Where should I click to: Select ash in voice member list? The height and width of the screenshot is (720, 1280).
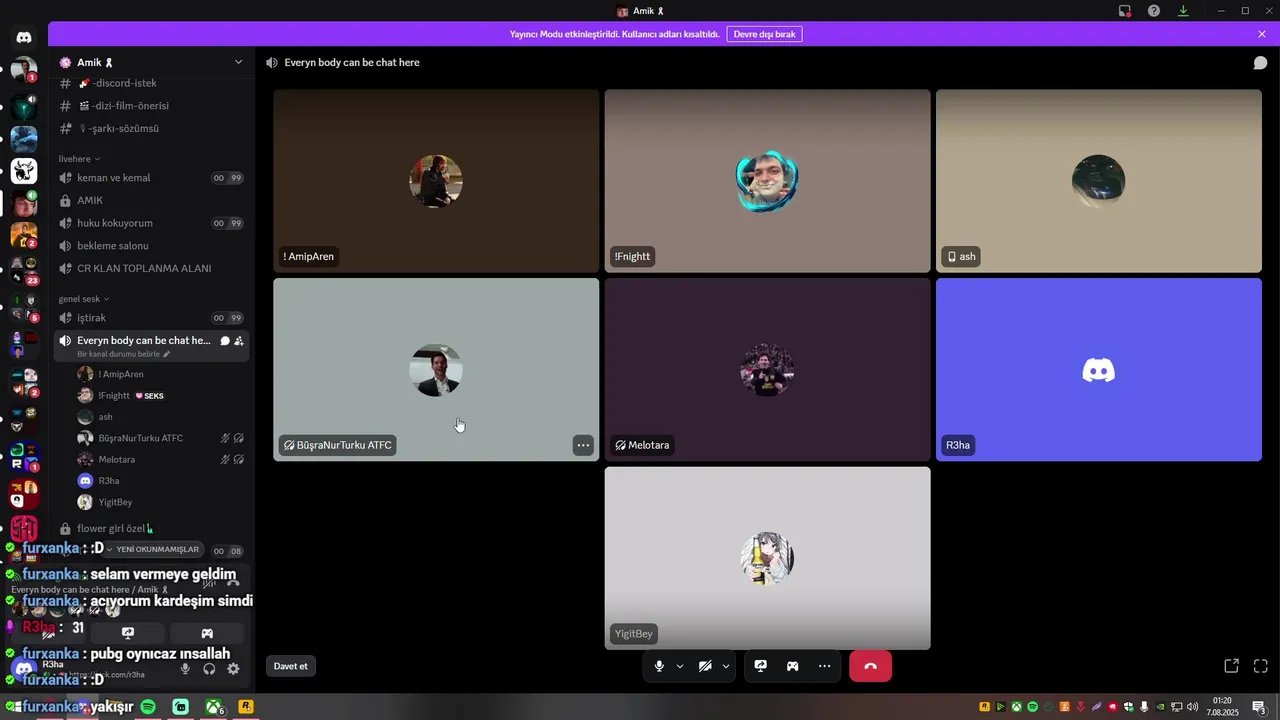[x=160, y=417]
